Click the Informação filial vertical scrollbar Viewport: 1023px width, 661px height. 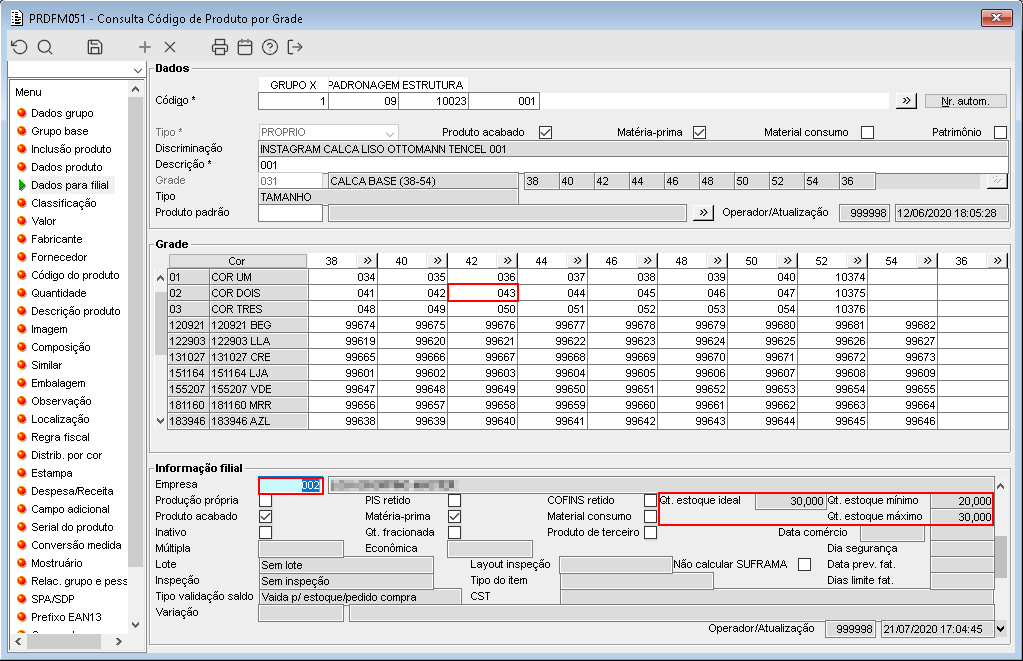[x=1000, y=557]
